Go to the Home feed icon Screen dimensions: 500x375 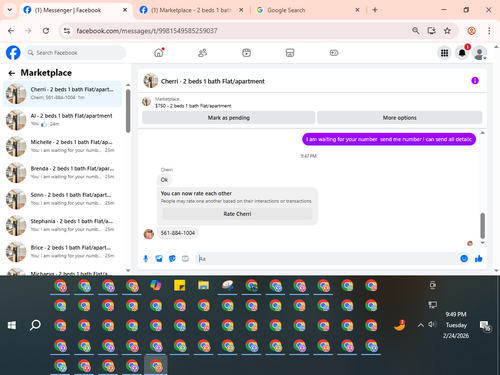coord(159,53)
